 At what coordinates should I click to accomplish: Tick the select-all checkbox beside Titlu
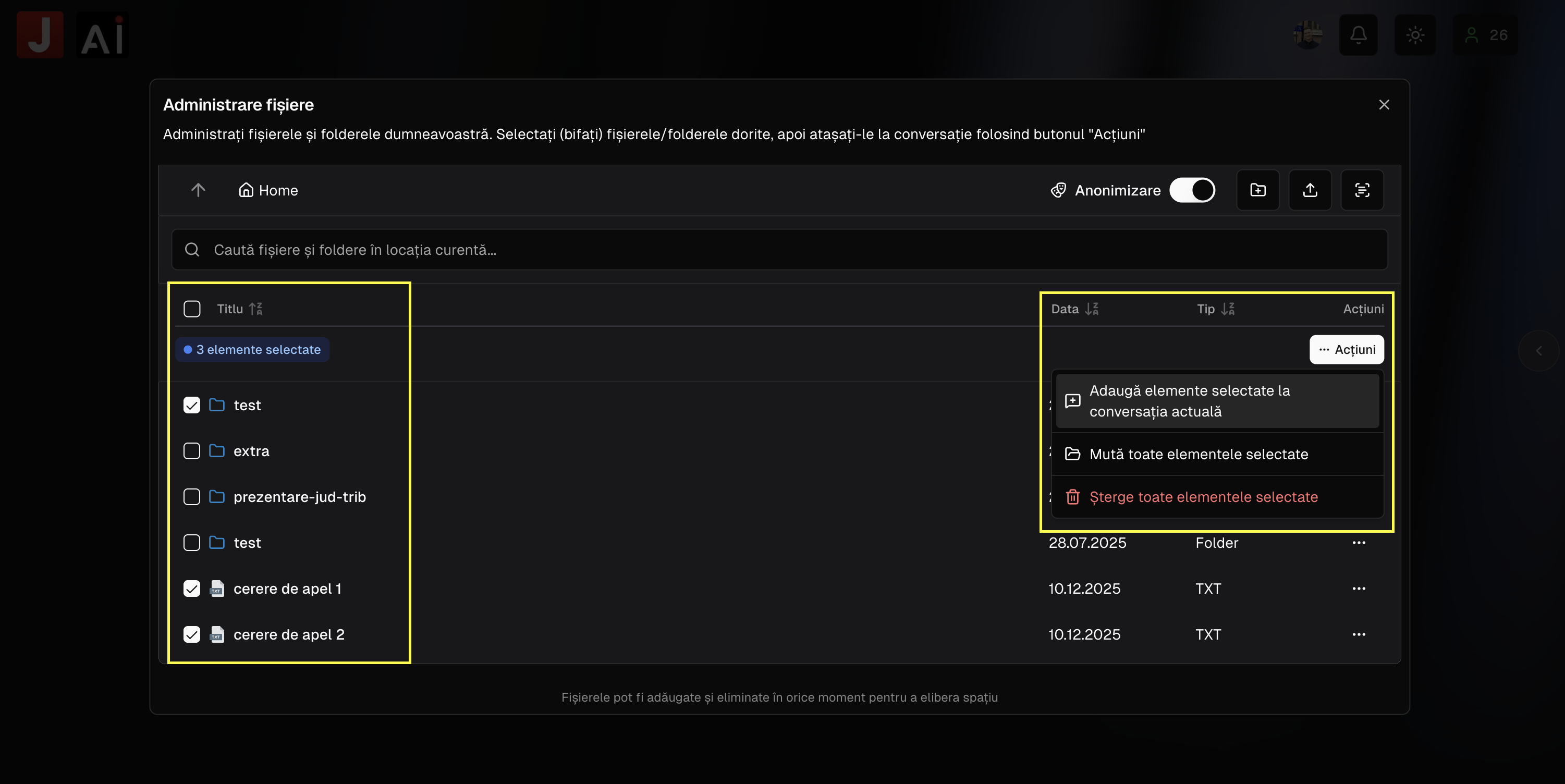click(191, 309)
